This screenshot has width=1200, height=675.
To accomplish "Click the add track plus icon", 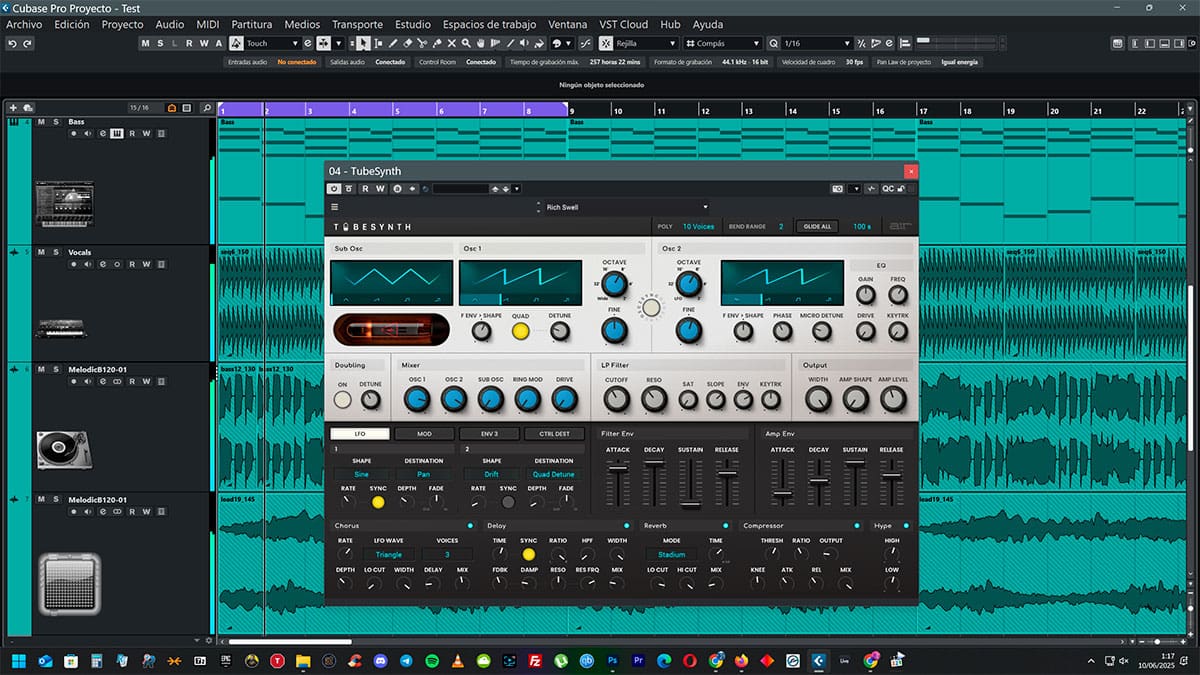I will click(12, 107).
